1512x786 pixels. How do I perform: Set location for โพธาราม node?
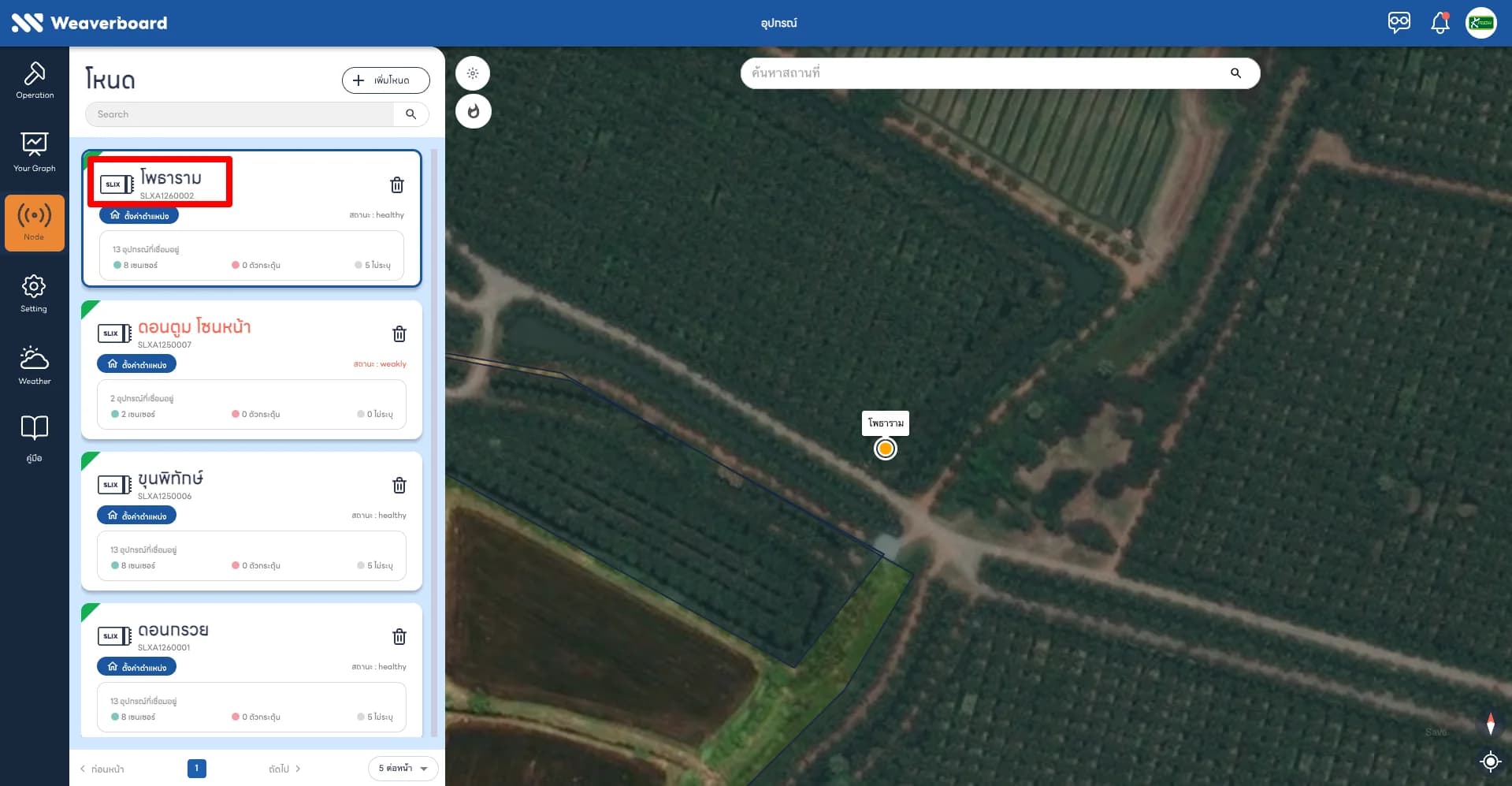tap(139, 215)
